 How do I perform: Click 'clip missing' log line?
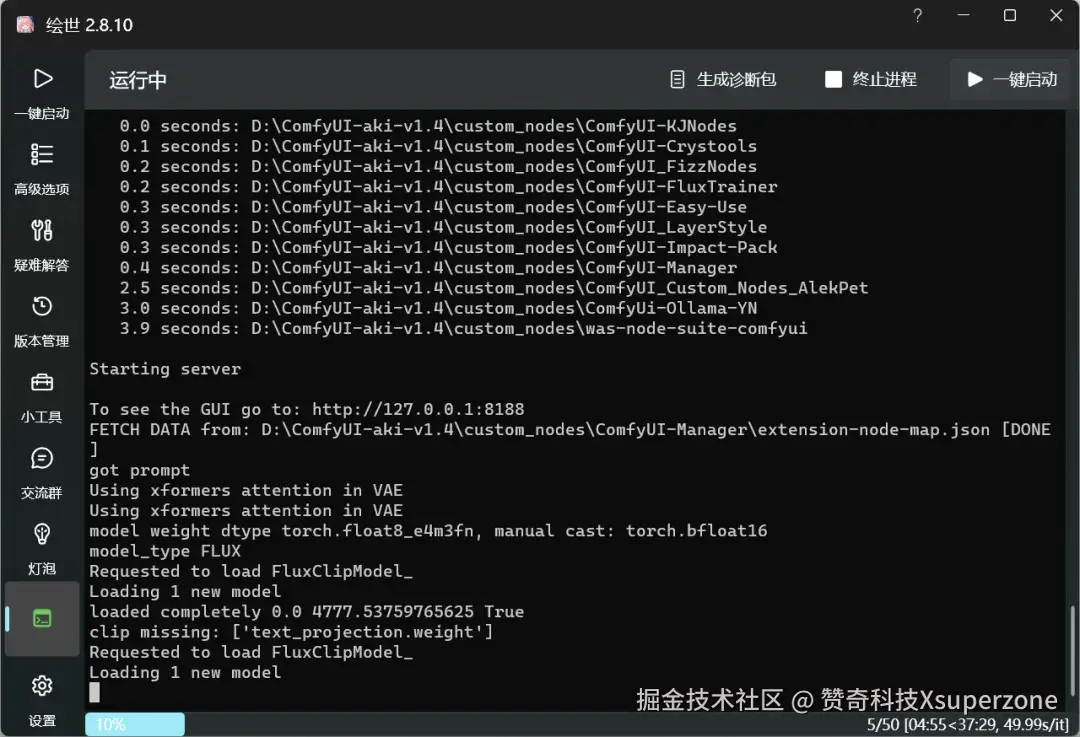[x=291, y=632]
